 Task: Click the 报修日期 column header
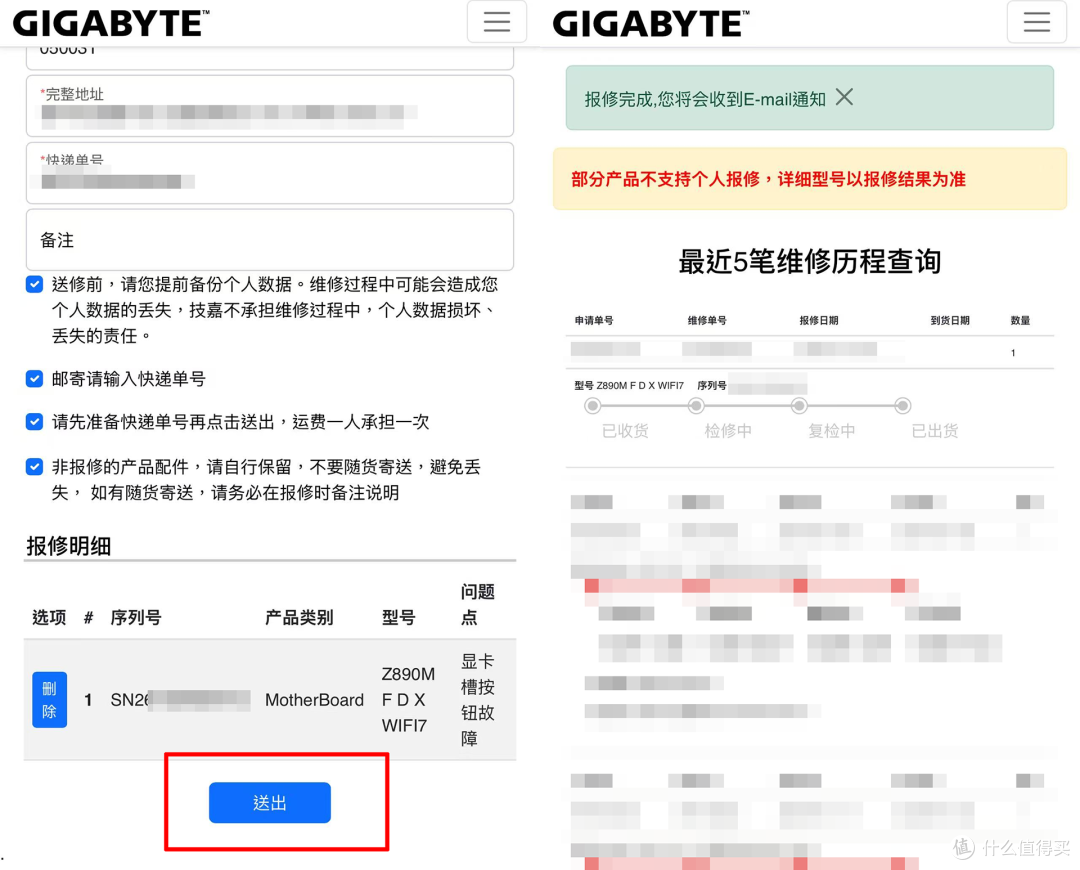[819, 320]
